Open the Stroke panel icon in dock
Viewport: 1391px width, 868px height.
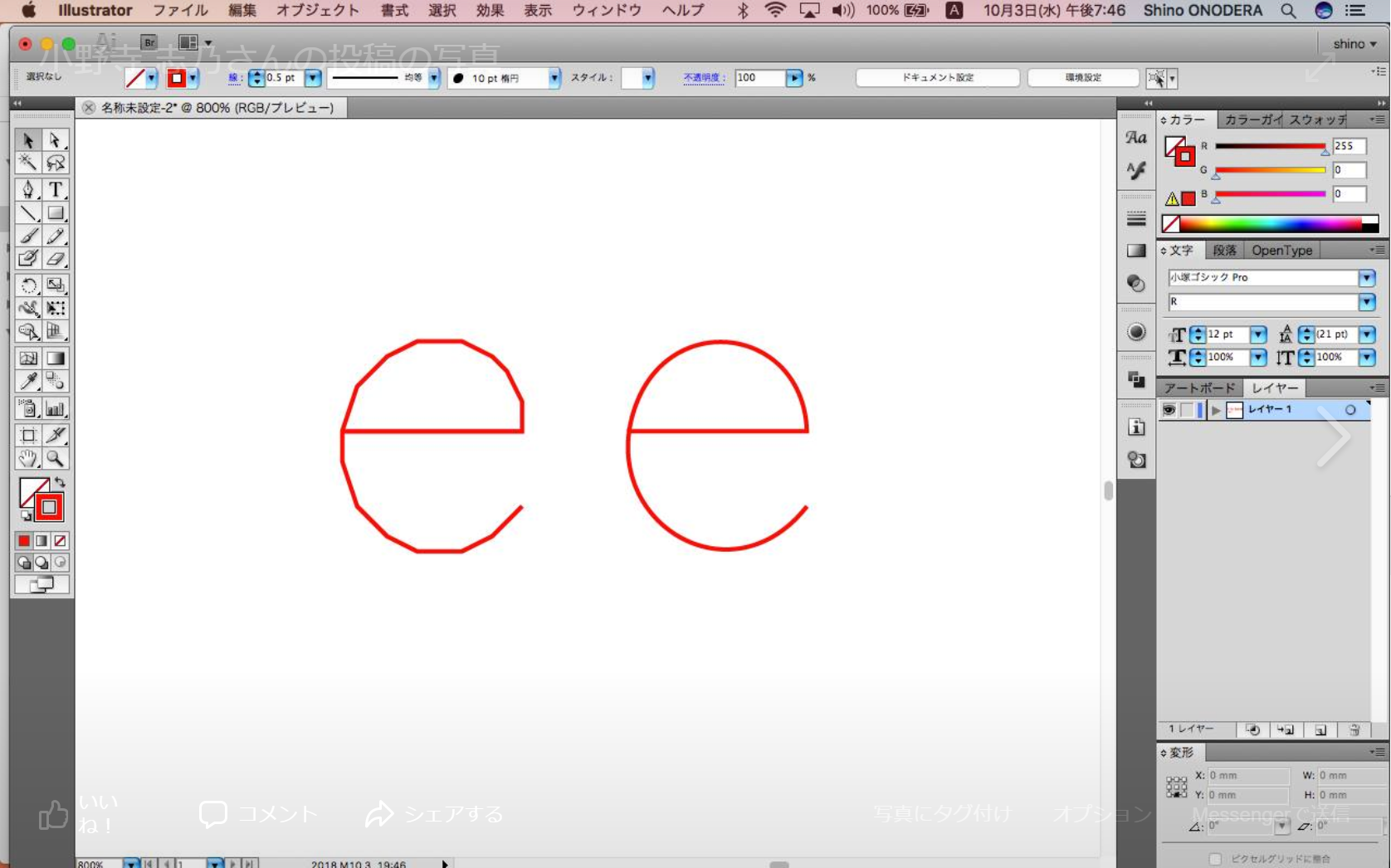pyautogui.click(x=1136, y=219)
